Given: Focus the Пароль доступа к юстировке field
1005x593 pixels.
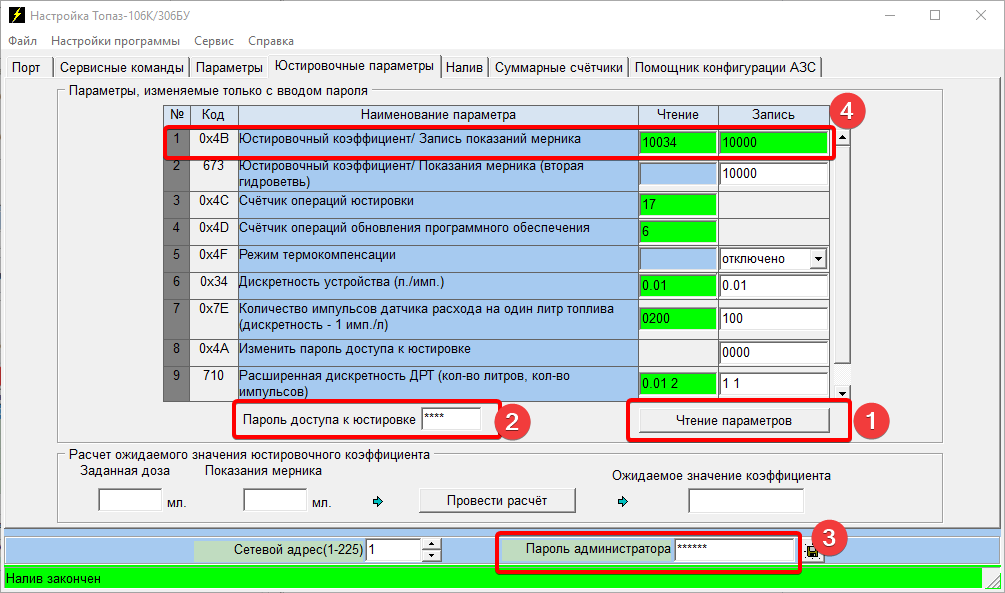Looking at the screenshot, I should (x=451, y=419).
